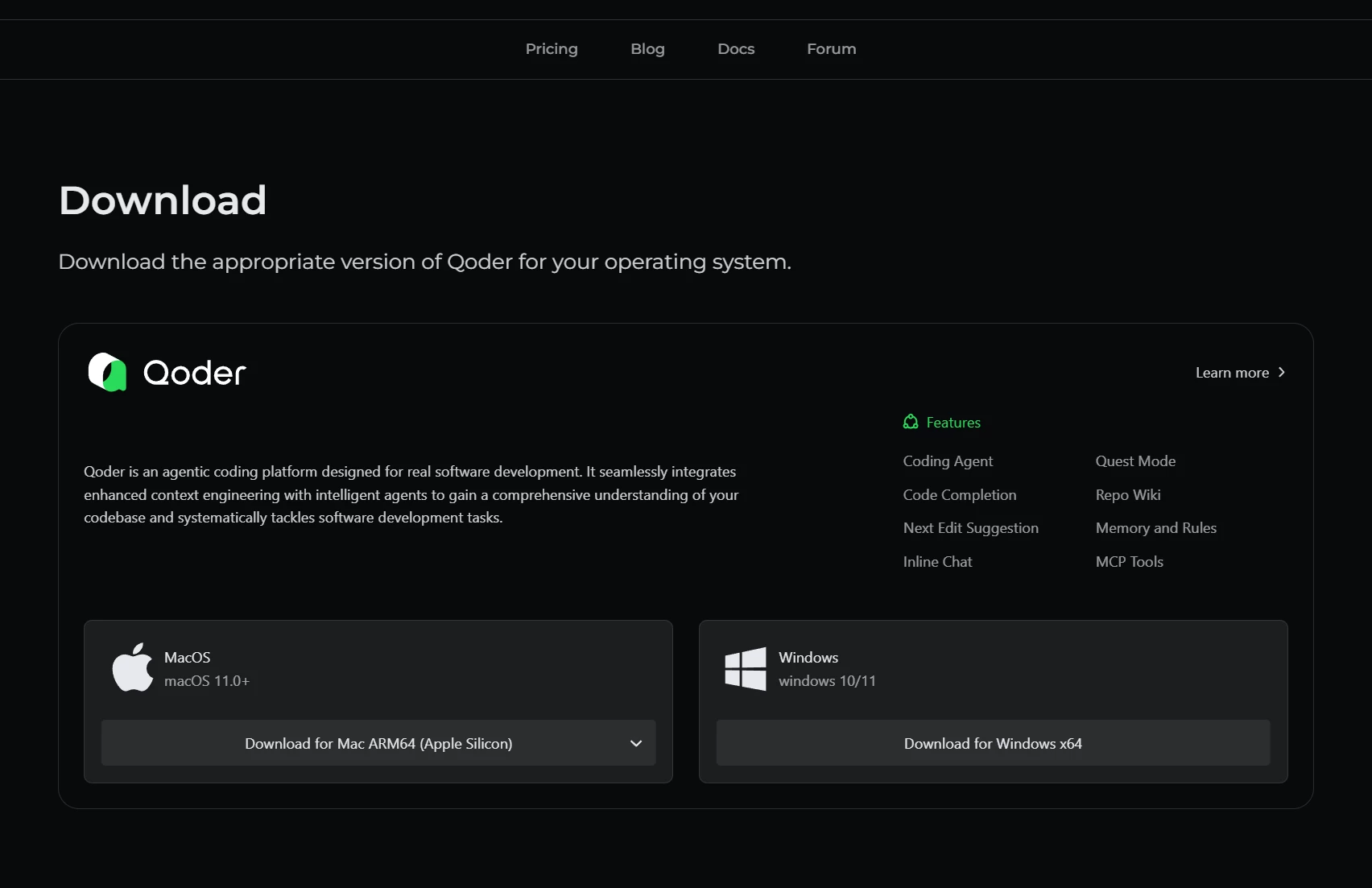Click the Inline Chat feature link

click(937, 562)
